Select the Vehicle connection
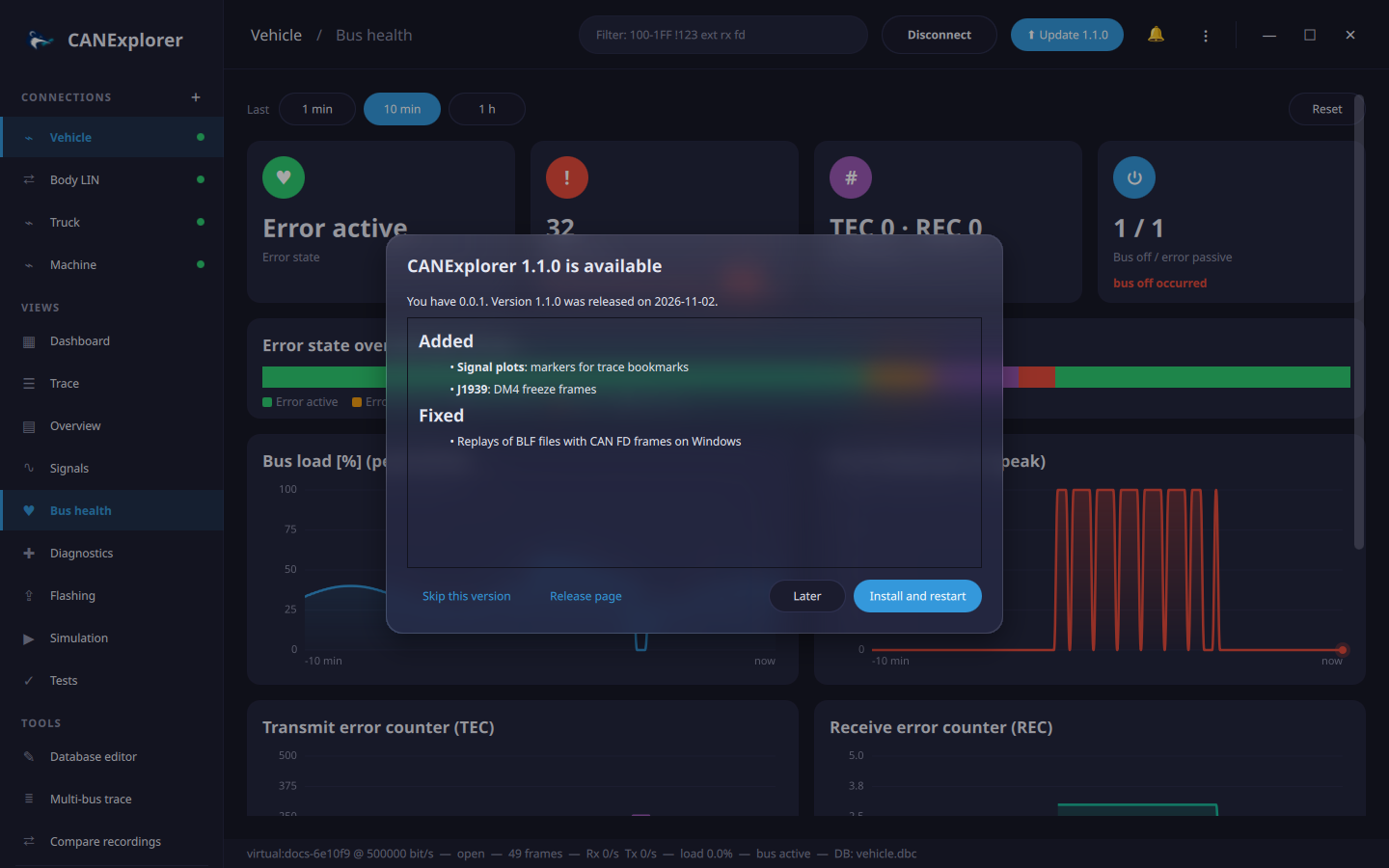Image resolution: width=1389 pixels, height=868 pixels. point(112,138)
